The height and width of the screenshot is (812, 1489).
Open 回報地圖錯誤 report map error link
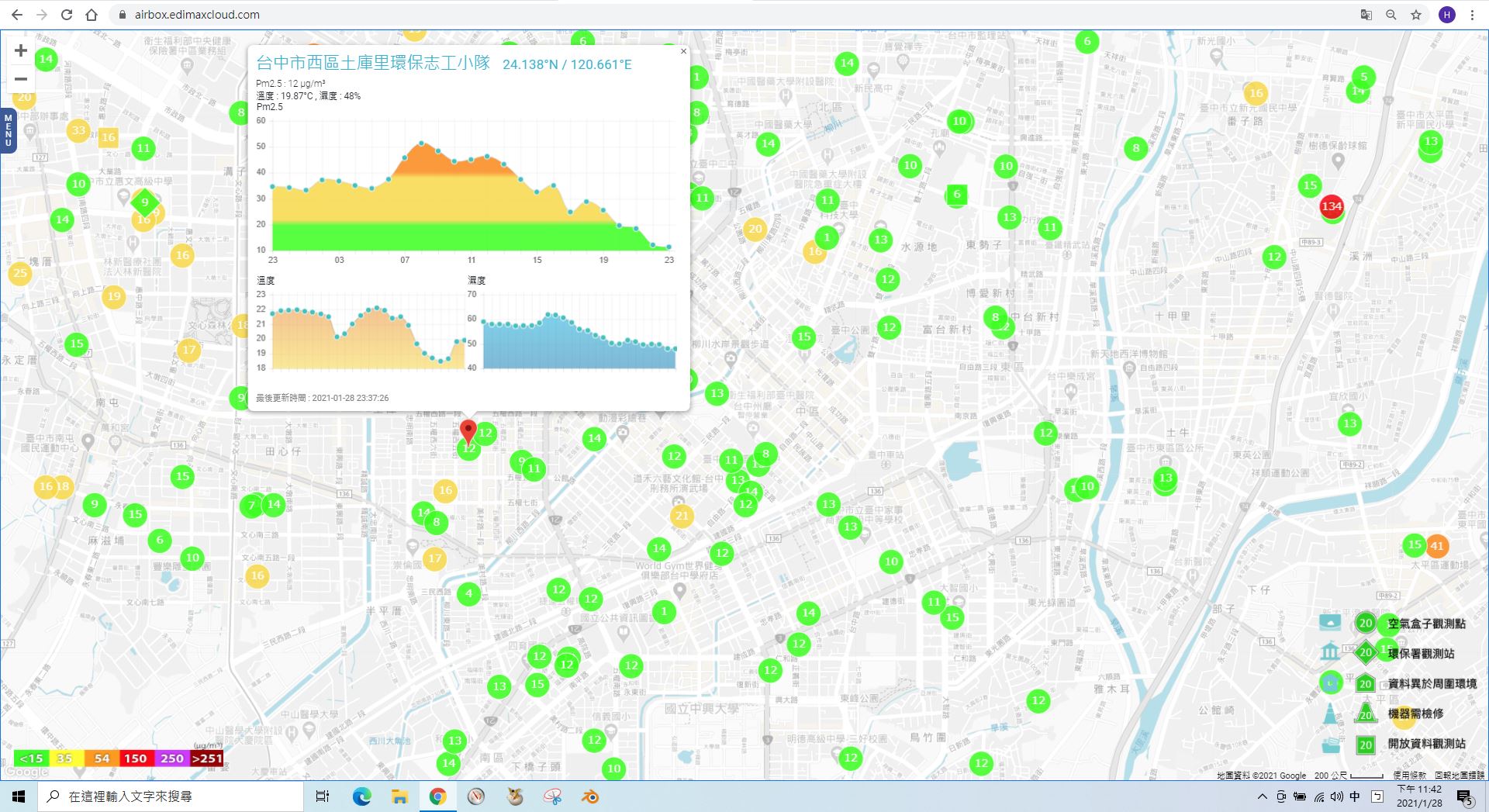click(x=1459, y=775)
